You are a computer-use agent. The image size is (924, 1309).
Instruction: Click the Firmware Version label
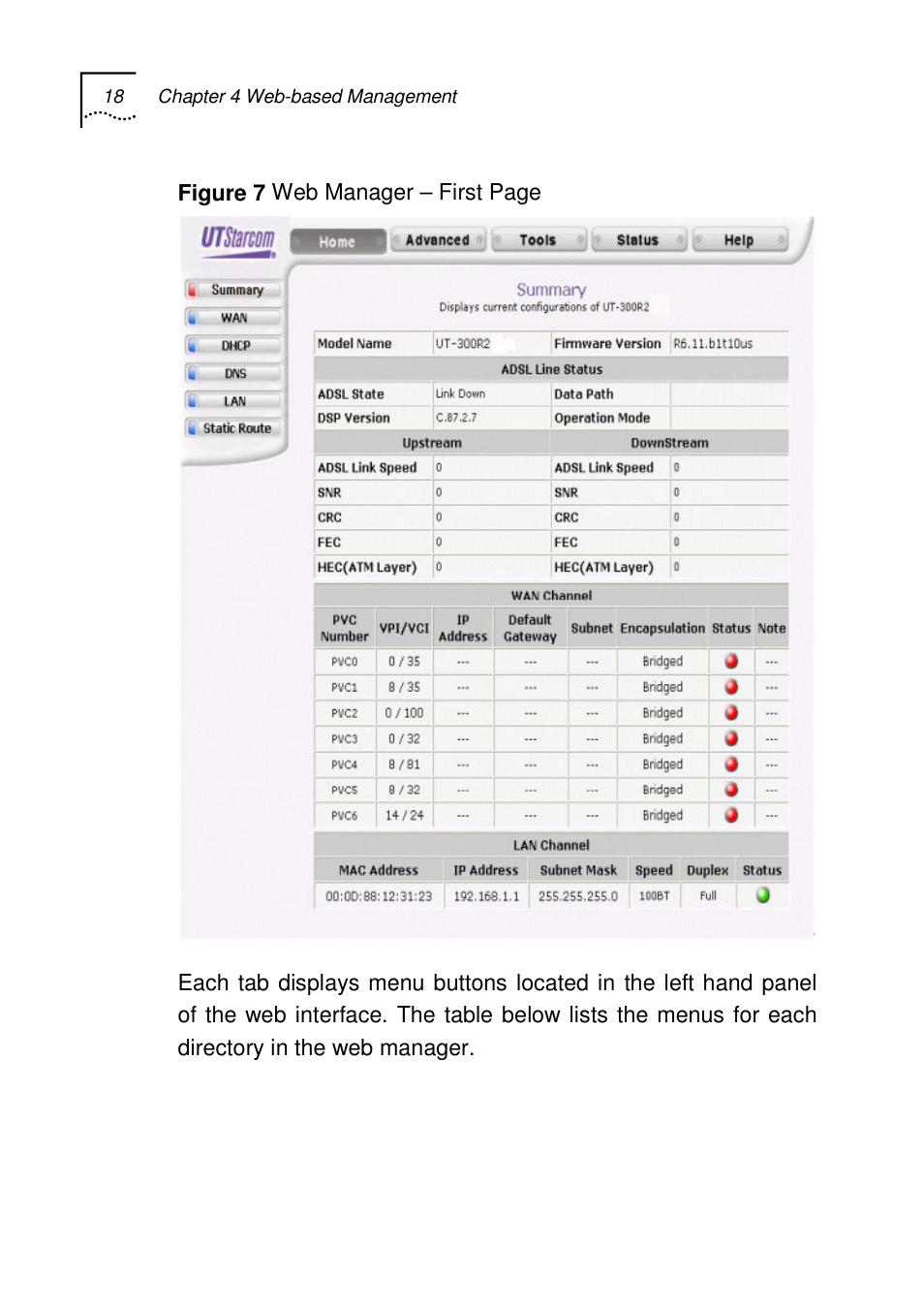pyautogui.click(x=607, y=344)
